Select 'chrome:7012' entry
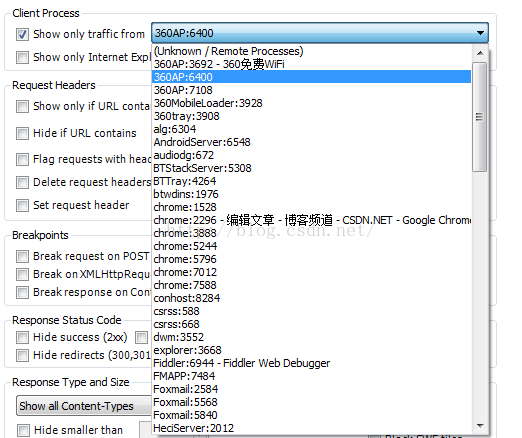Screen dimensions: 522x438 coord(312,272)
